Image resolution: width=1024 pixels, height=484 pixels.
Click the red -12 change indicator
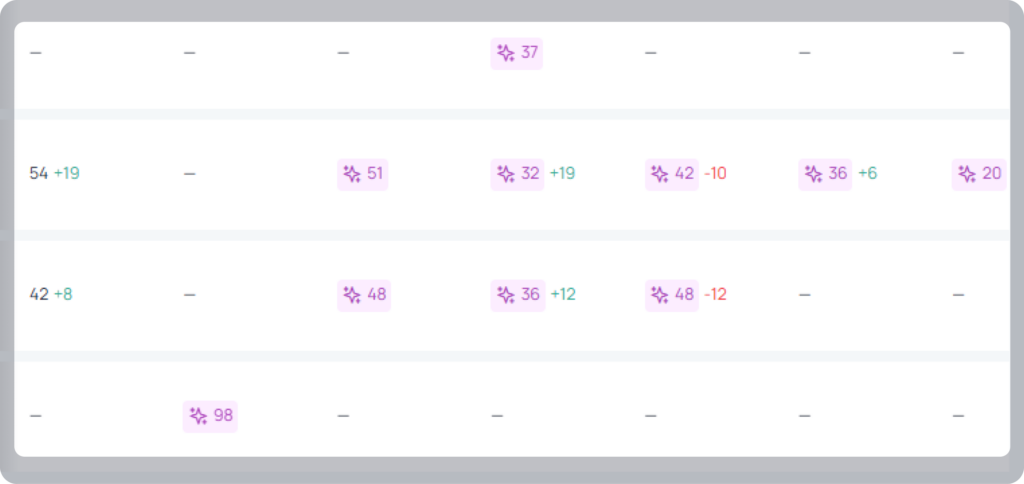pos(715,295)
